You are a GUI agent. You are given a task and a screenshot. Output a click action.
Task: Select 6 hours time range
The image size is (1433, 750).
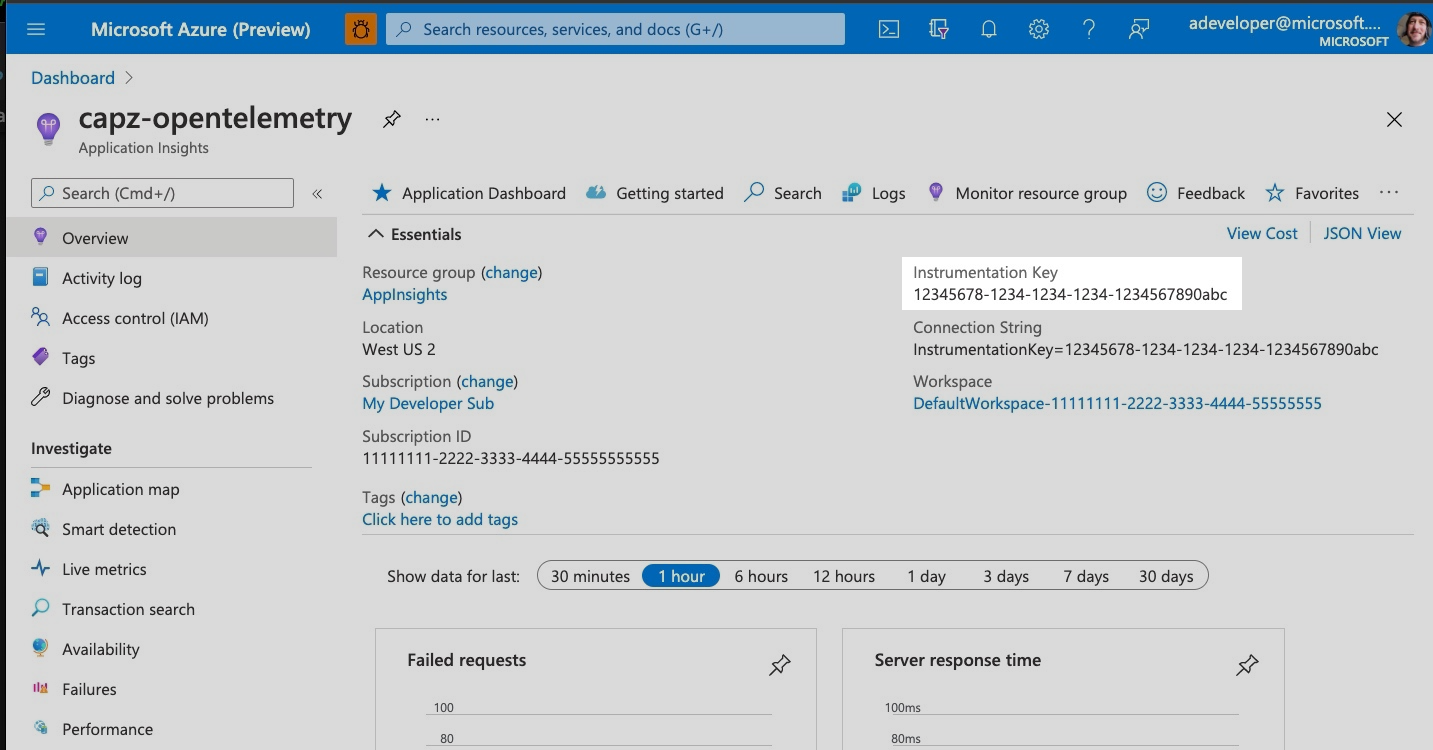coord(761,576)
